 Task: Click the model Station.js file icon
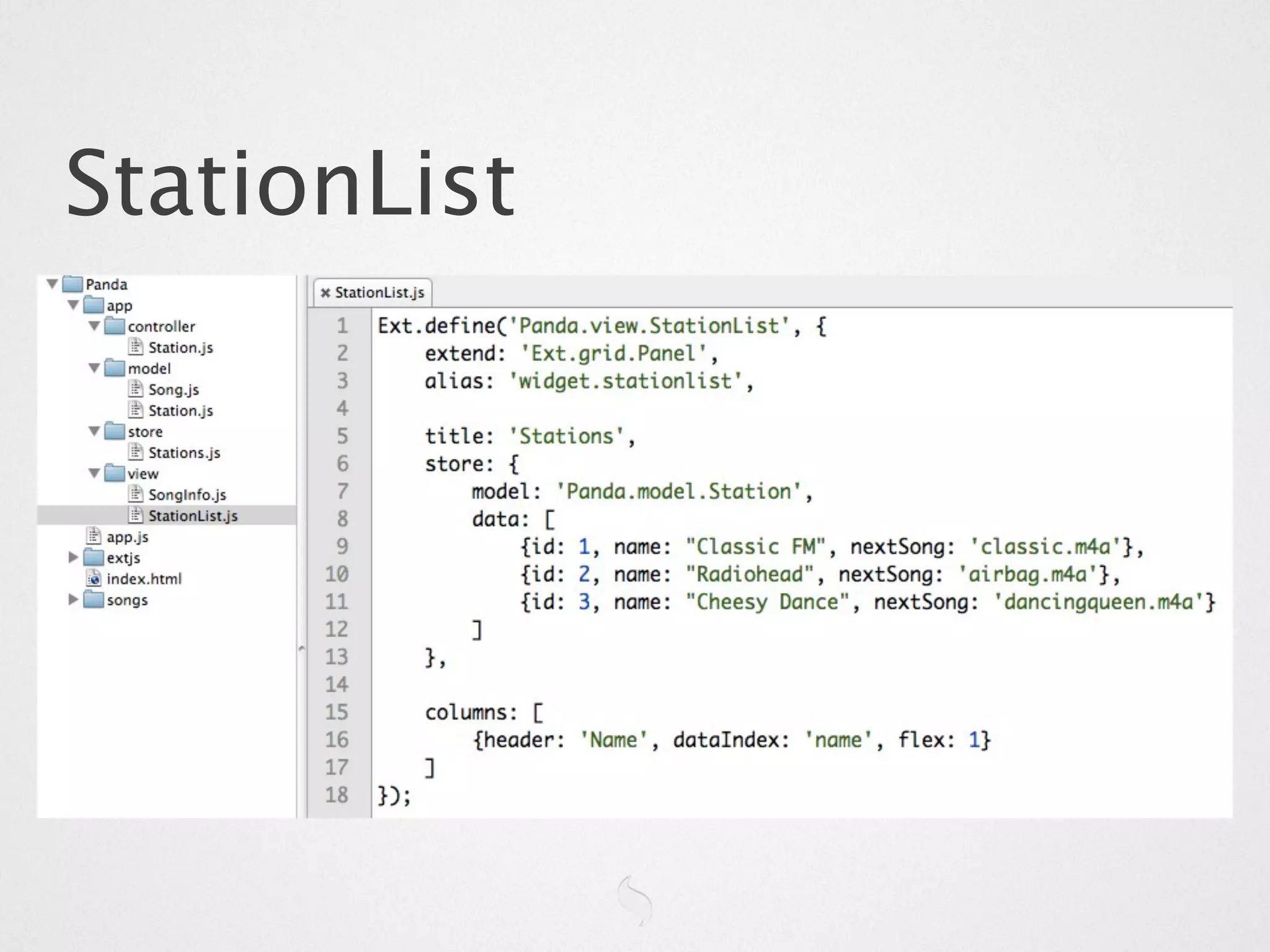pyautogui.click(x=136, y=410)
